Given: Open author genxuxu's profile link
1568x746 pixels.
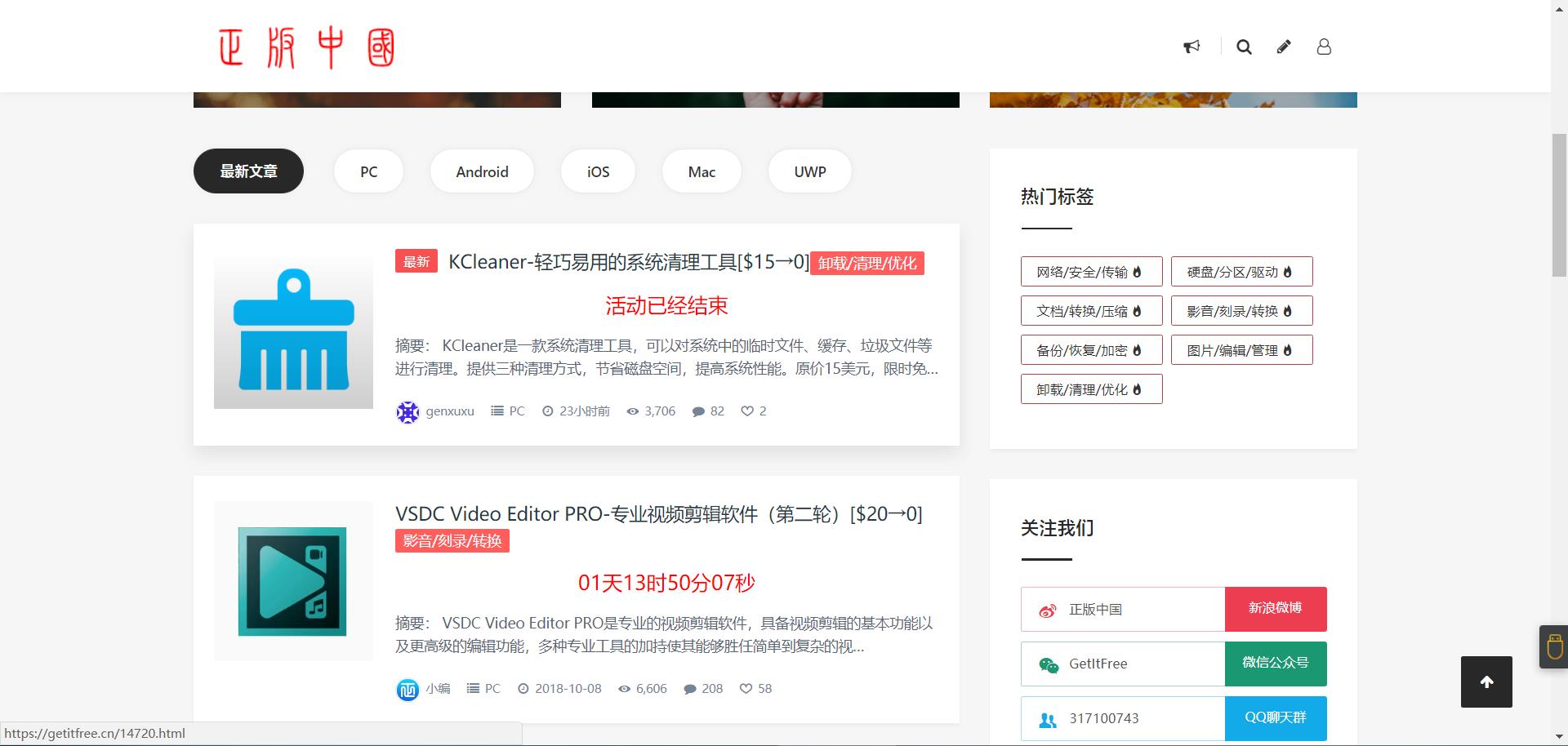Looking at the screenshot, I should click(x=450, y=411).
